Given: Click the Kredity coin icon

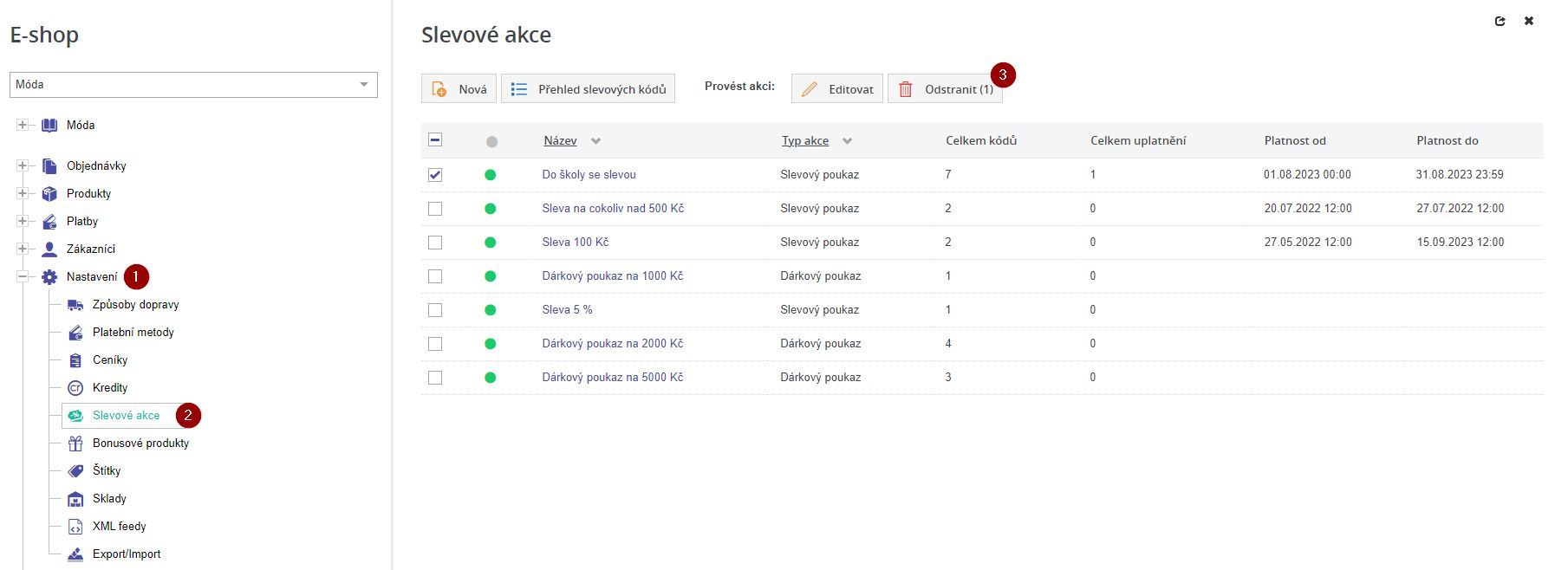Looking at the screenshot, I should (75, 388).
